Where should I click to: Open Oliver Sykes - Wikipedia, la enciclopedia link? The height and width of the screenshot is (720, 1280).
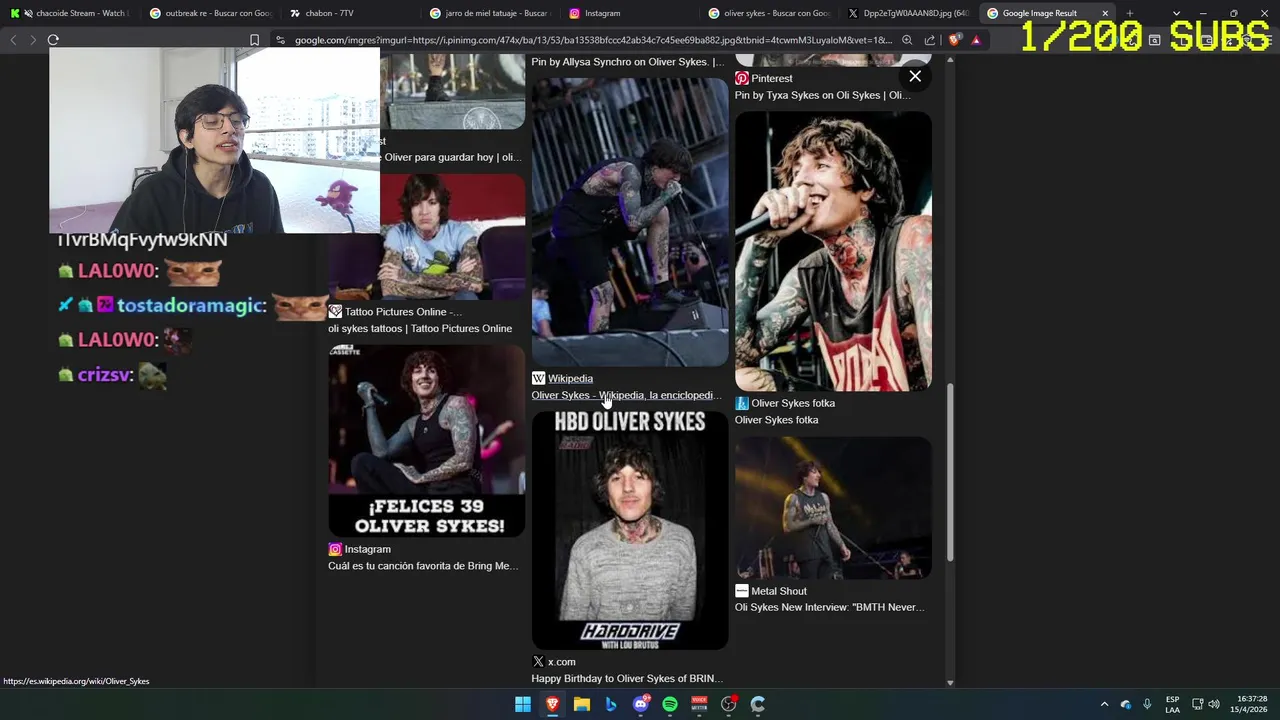[626, 395]
